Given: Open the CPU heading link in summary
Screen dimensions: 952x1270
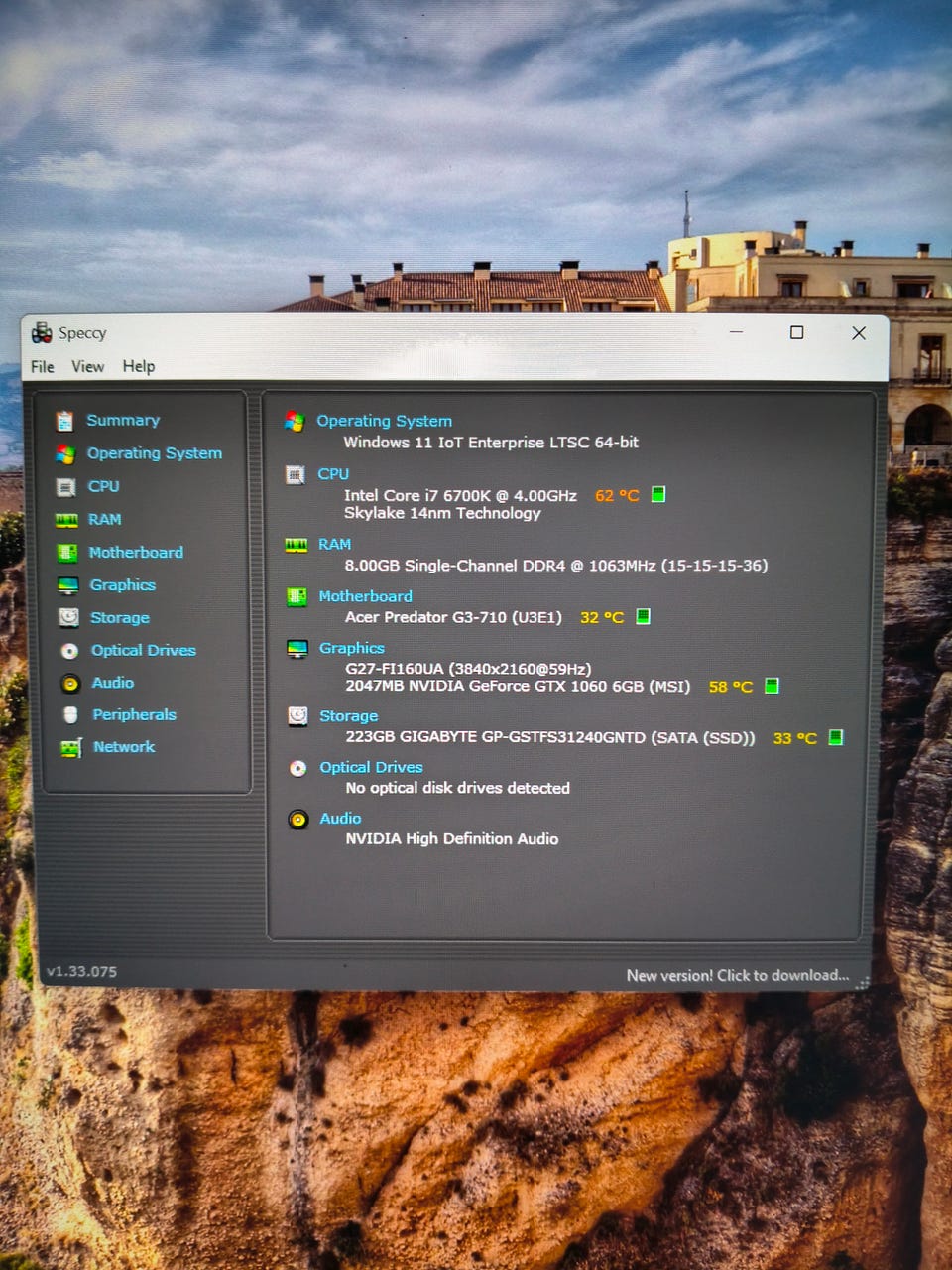Looking at the screenshot, I should pos(333,474).
